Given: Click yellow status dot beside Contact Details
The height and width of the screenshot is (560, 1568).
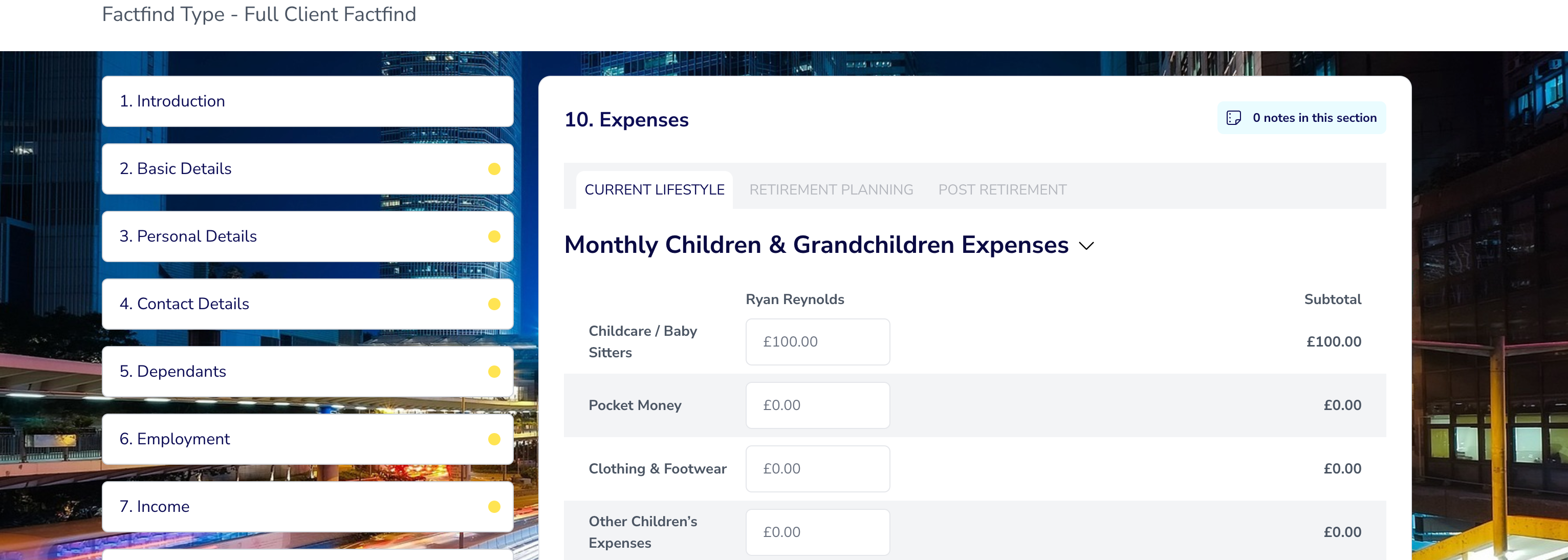Looking at the screenshot, I should click(494, 305).
